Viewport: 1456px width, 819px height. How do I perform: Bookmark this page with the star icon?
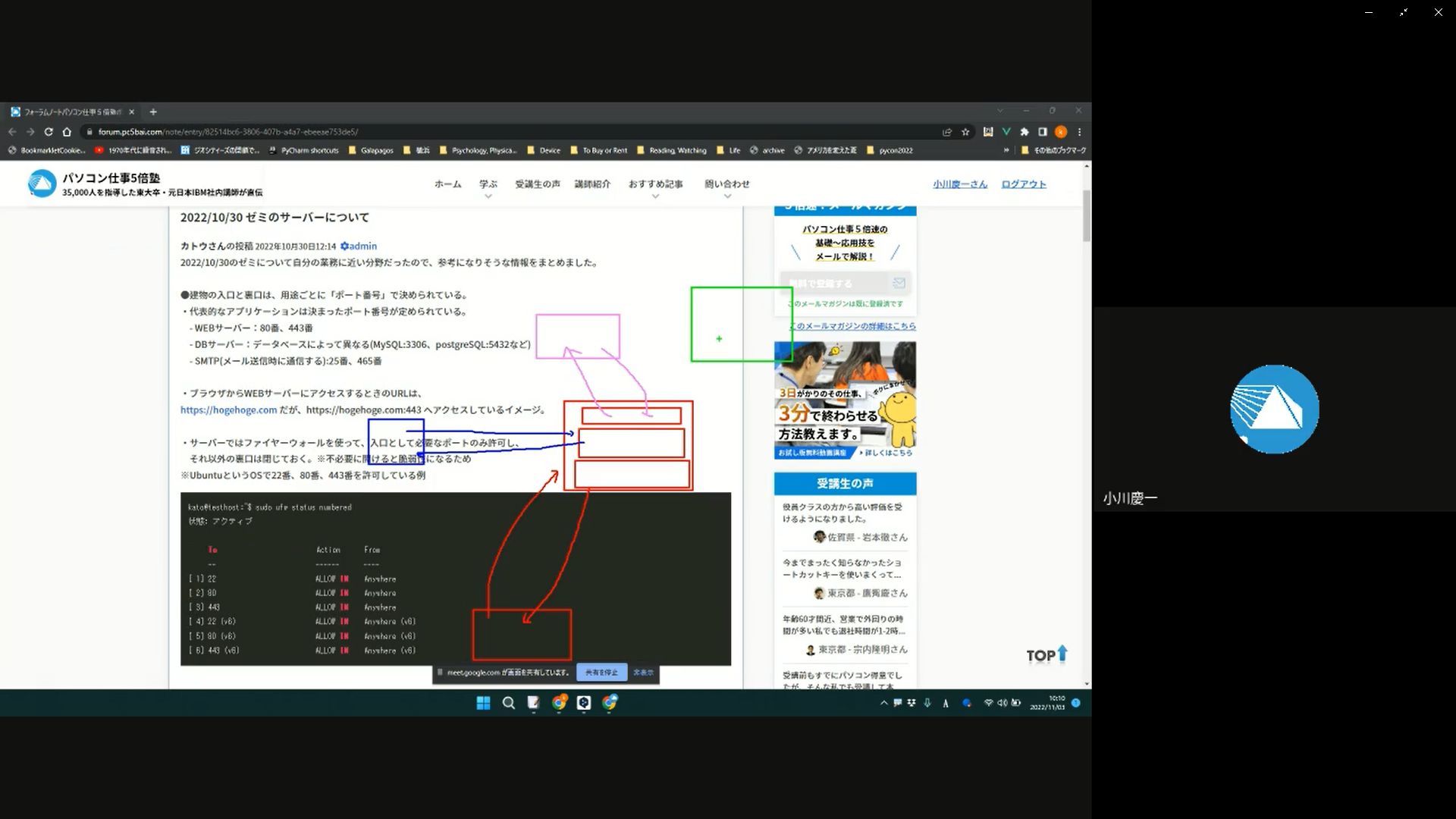pos(965,132)
